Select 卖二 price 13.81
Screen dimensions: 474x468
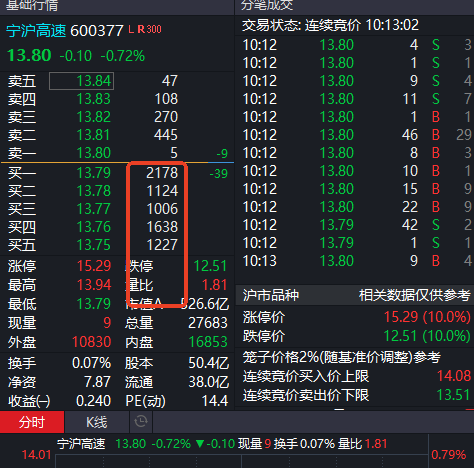coord(94,135)
